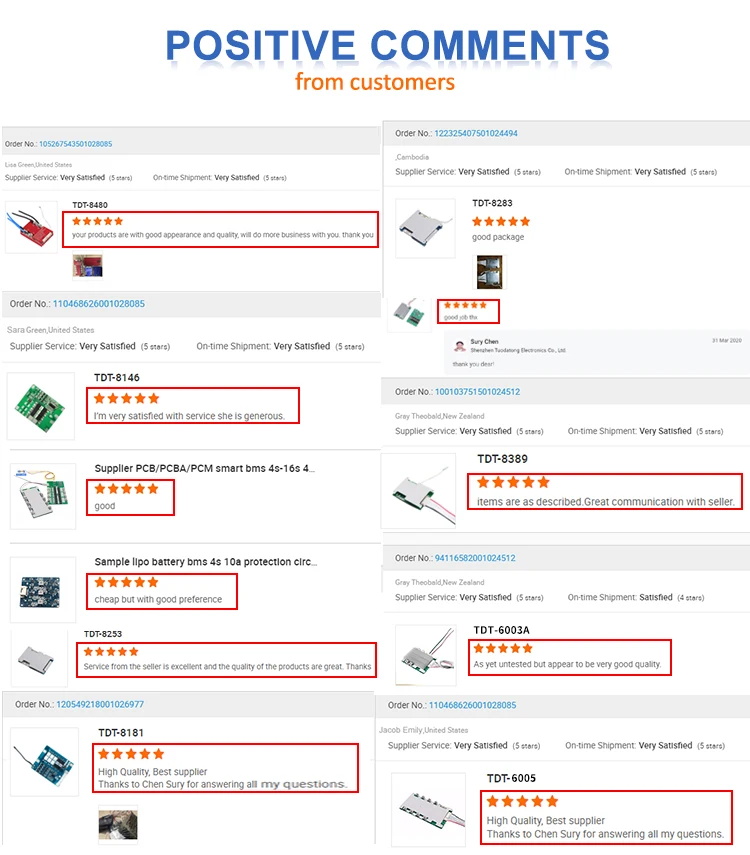The height and width of the screenshot is (855, 750).
Task: Click the Sury Chen avatar icon
Action: coord(460,346)
